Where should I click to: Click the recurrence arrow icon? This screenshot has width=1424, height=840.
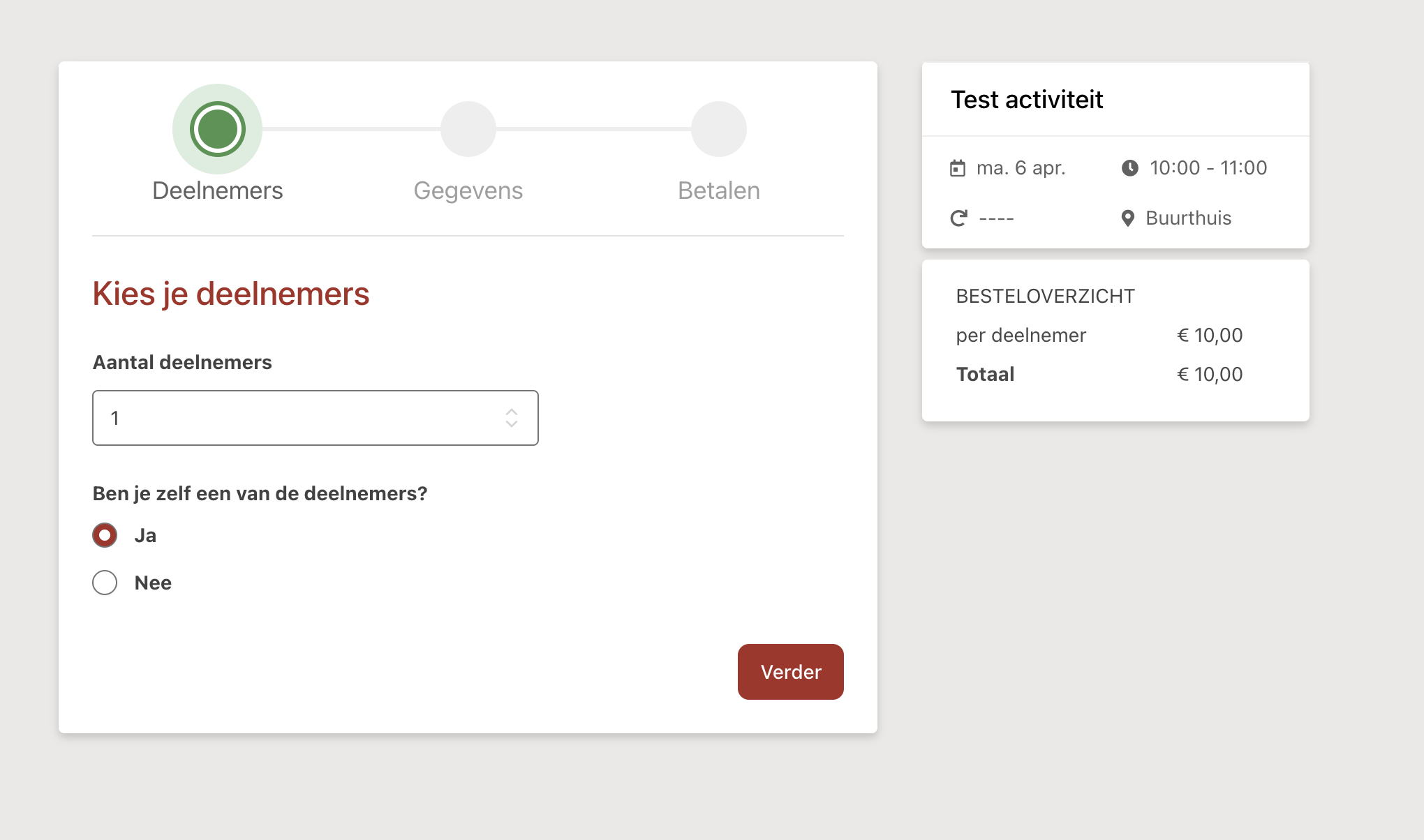959,218
